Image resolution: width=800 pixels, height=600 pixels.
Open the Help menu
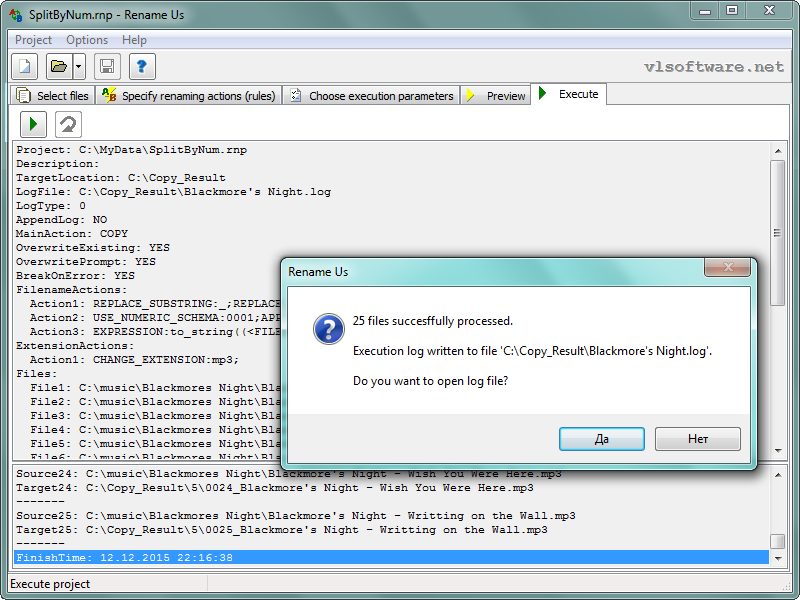[x=134, y=40]
